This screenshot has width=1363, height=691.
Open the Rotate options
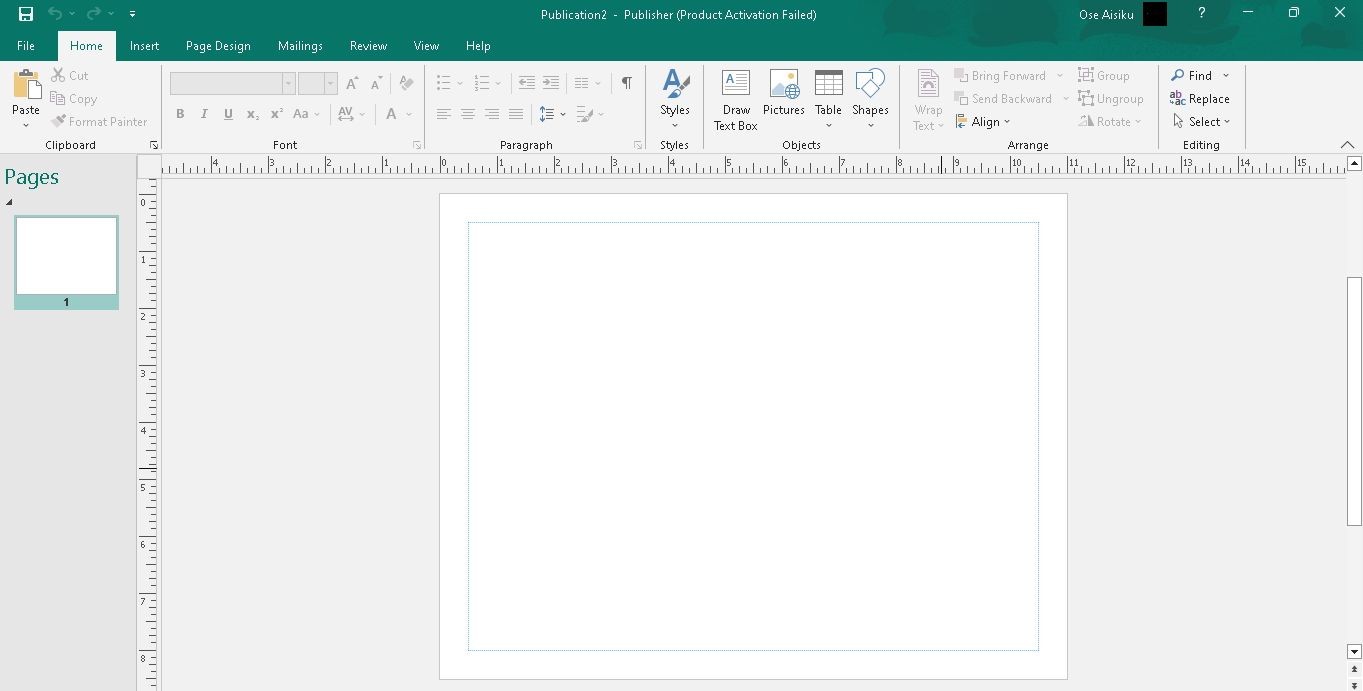tap(1110, 122)
